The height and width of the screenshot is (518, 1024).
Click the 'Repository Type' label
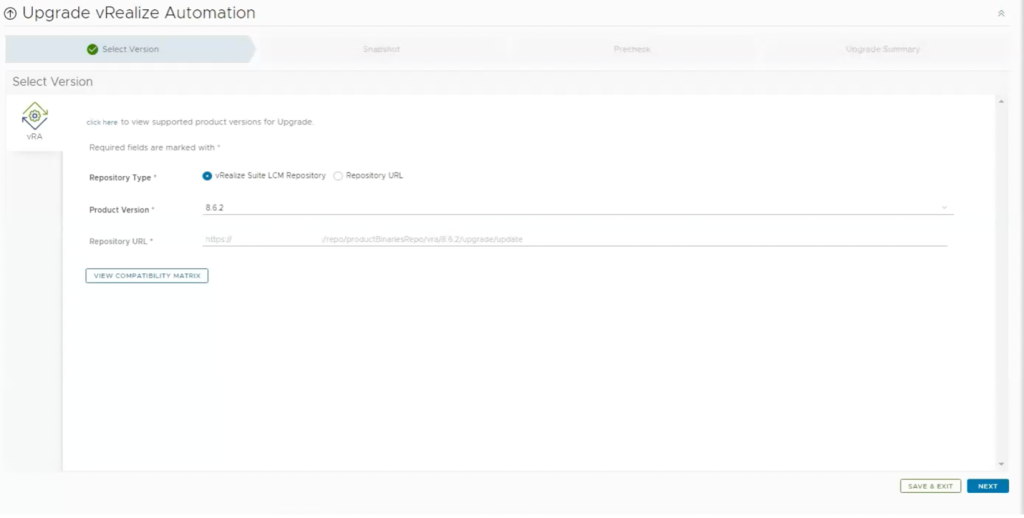tap(120, 178)
